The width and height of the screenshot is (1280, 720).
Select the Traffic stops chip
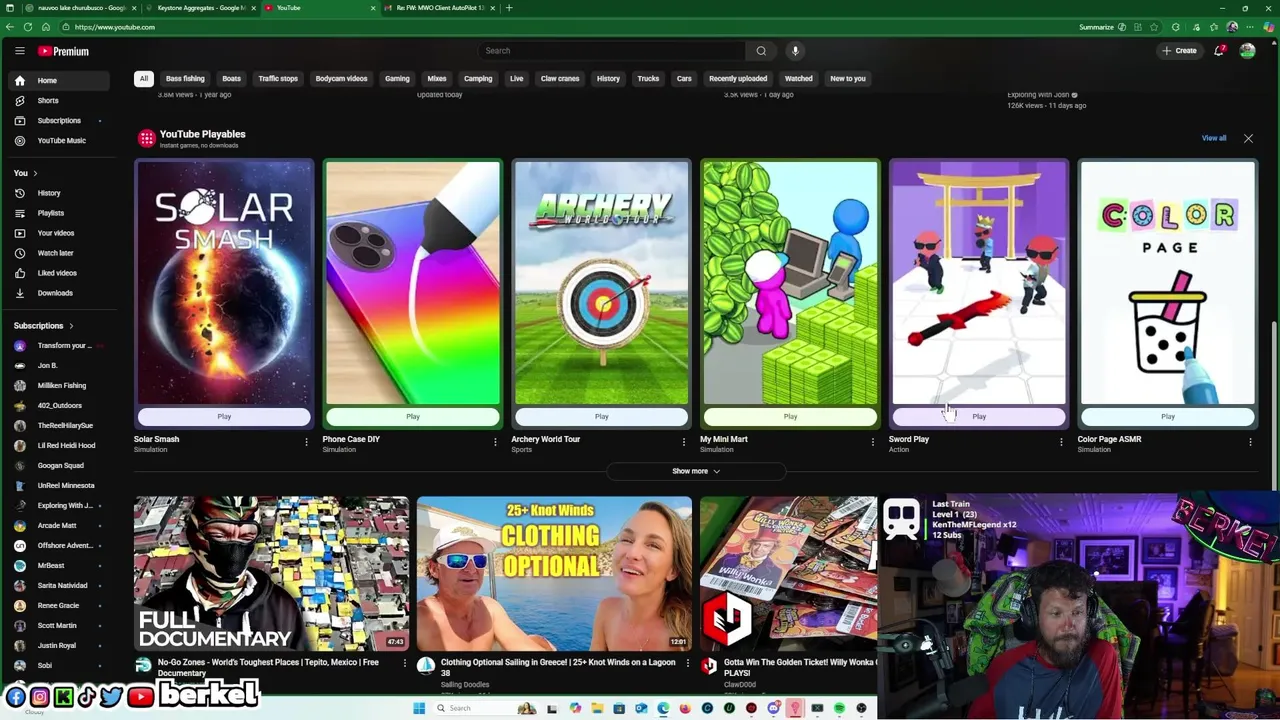pyautogui.click(x=278, y=79)
